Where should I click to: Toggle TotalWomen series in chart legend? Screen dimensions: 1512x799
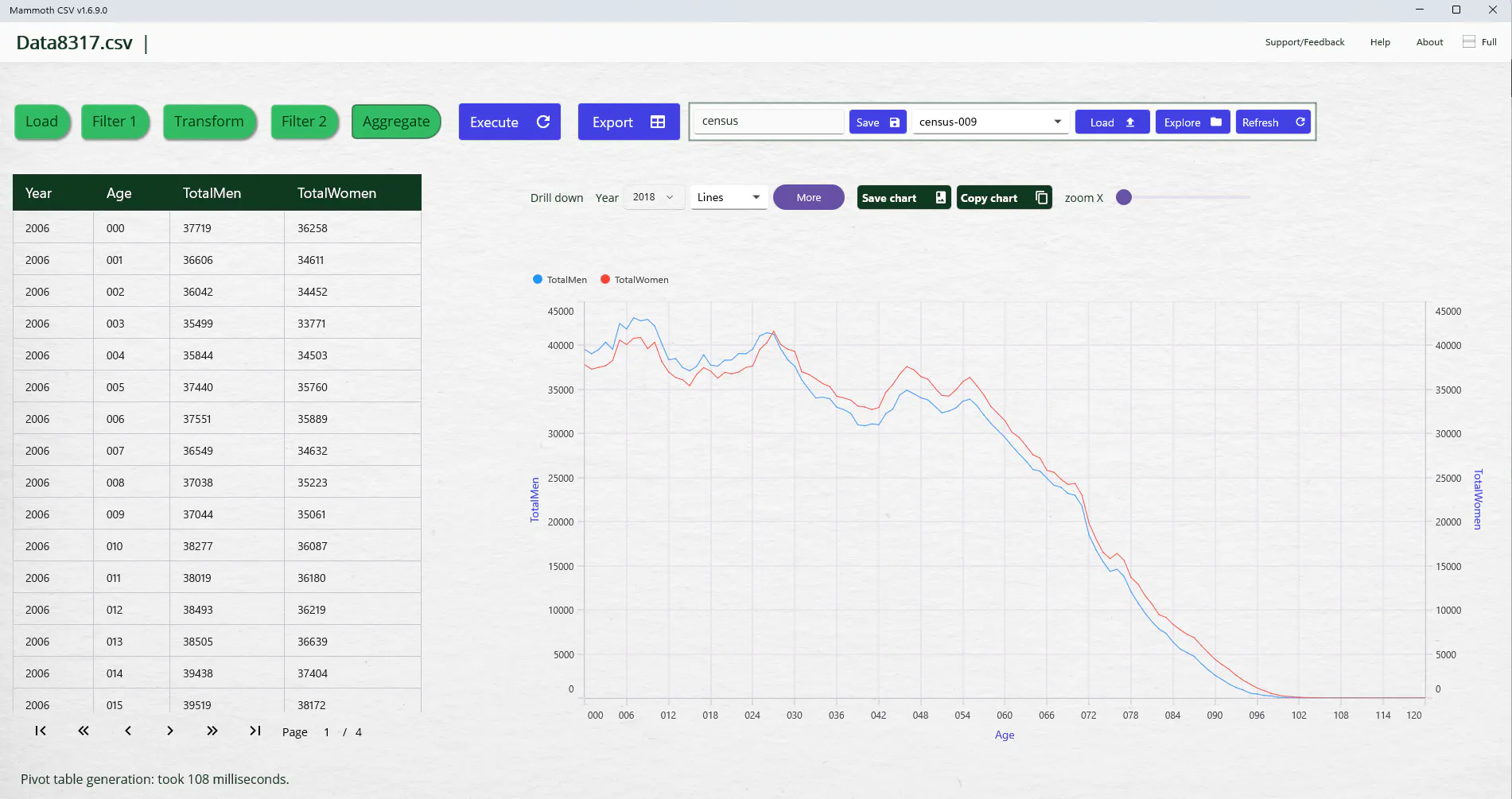[635, 280]
